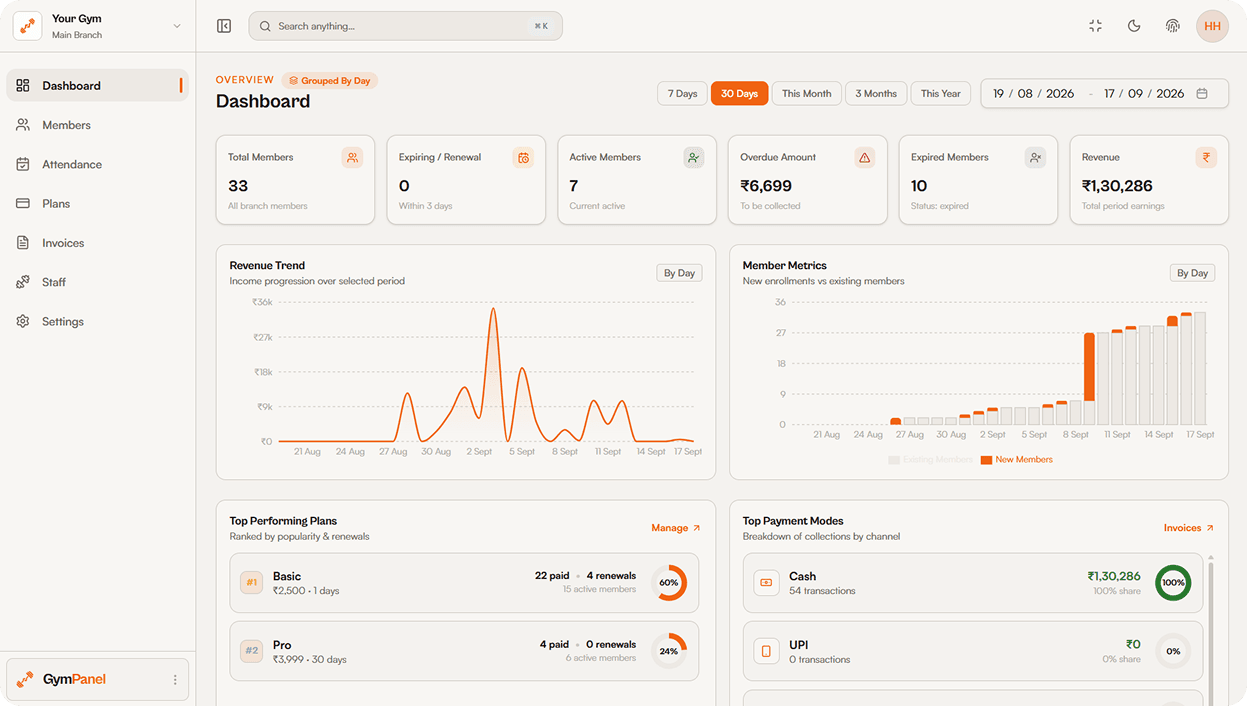Select This Year range
1247x706 pixels.
[940, 94]
